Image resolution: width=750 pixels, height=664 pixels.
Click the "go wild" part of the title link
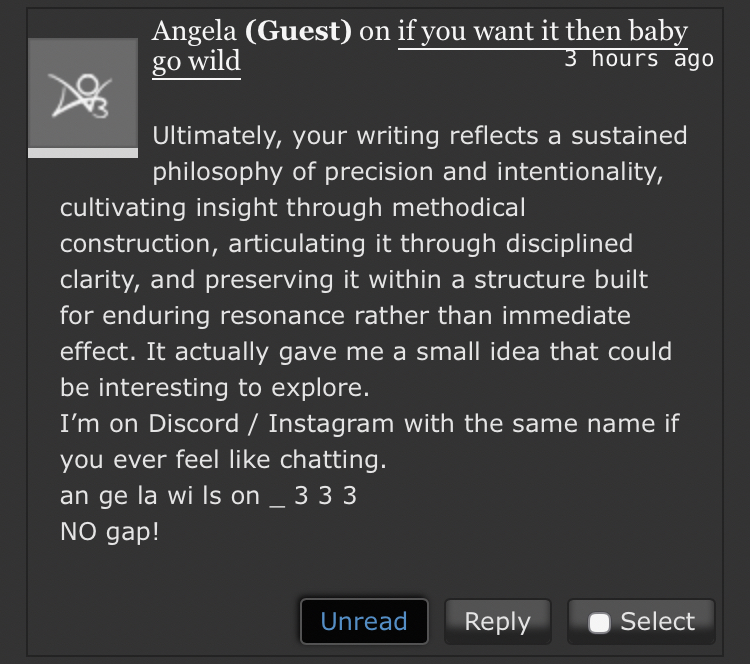click(x=196, y=61)
